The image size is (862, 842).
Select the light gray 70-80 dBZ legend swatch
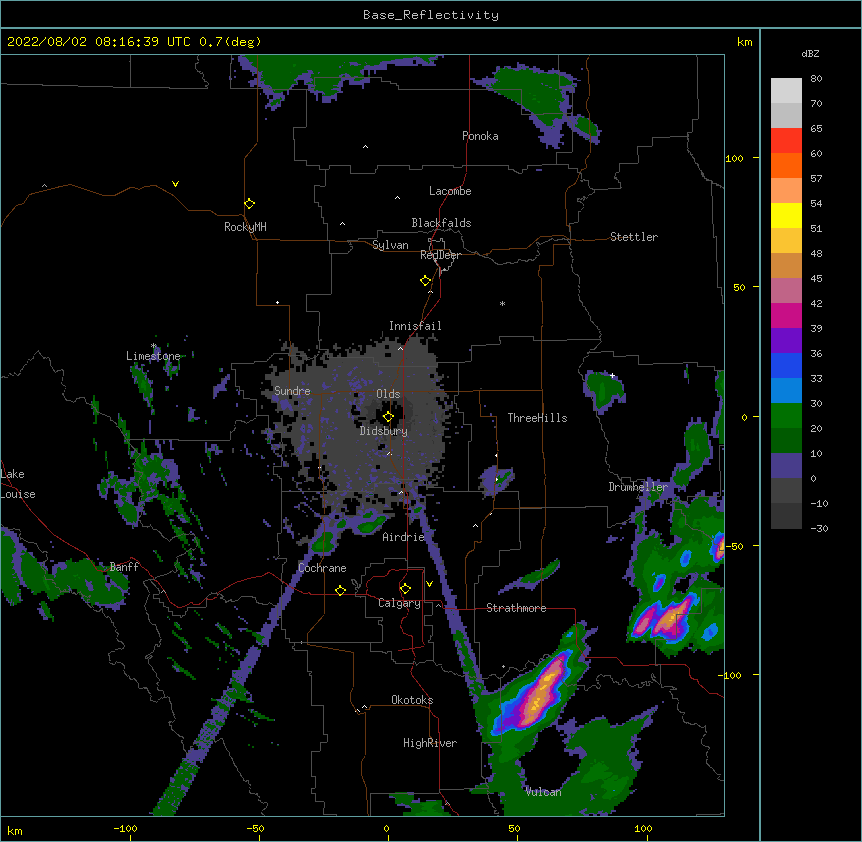click(786, 90)
